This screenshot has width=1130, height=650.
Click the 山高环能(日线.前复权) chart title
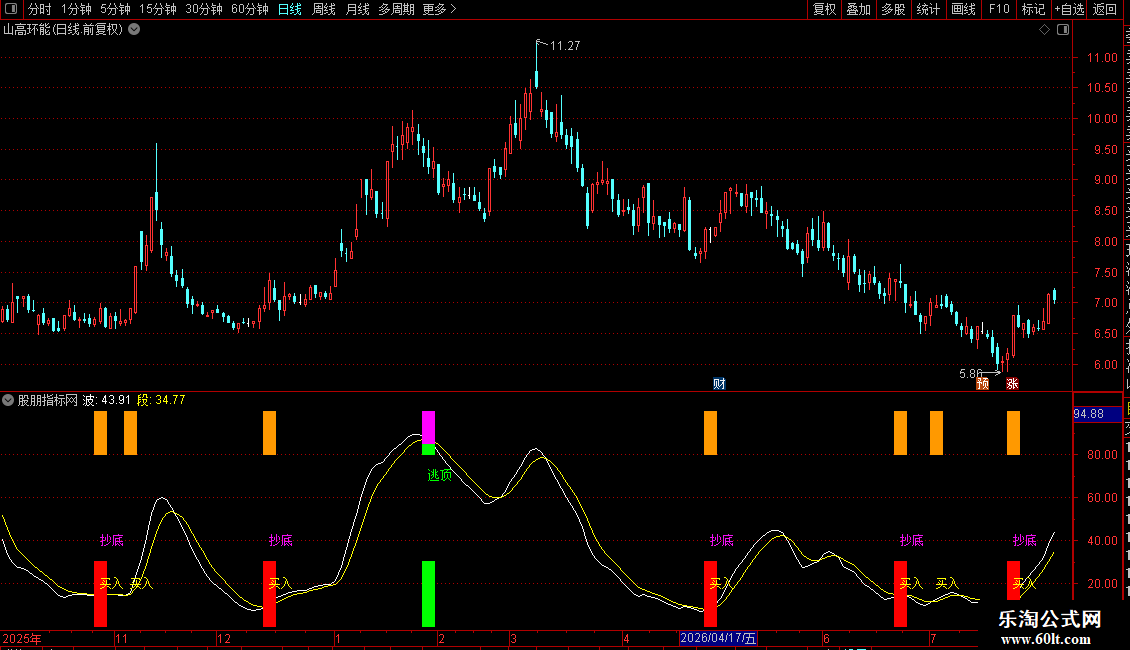tap(63, 30)
